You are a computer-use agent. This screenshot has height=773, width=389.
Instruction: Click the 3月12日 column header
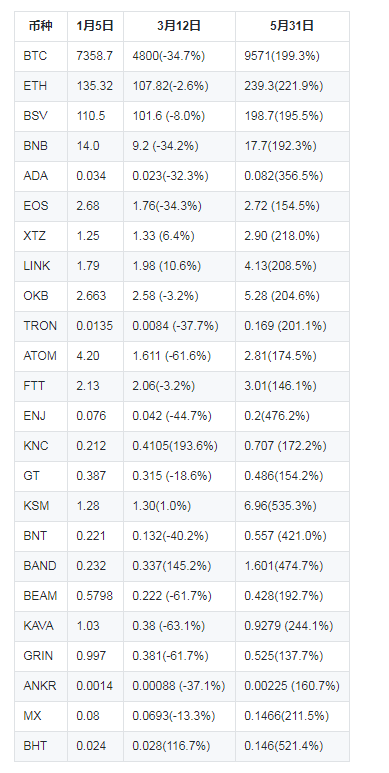click(179, 26)
